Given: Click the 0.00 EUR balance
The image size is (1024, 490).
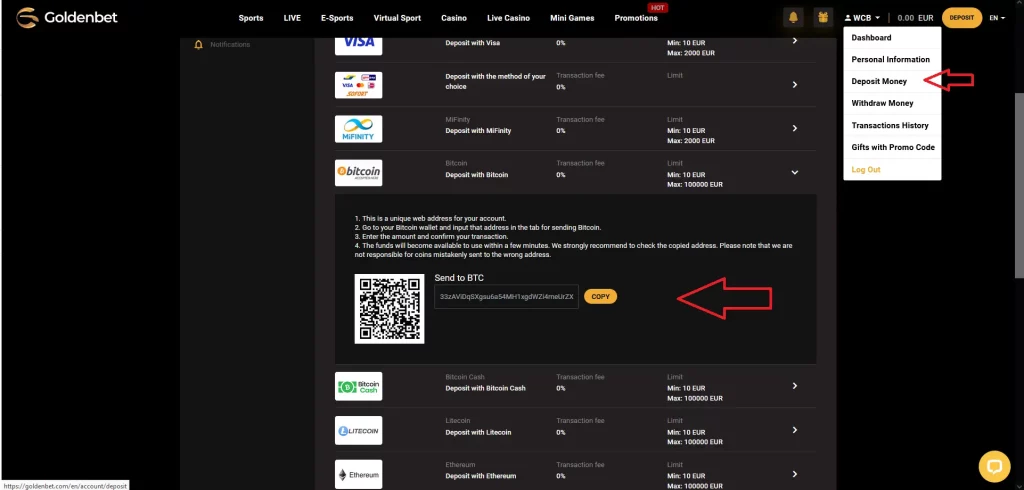Looking at the screenshot, I should [x=916, y=18].
